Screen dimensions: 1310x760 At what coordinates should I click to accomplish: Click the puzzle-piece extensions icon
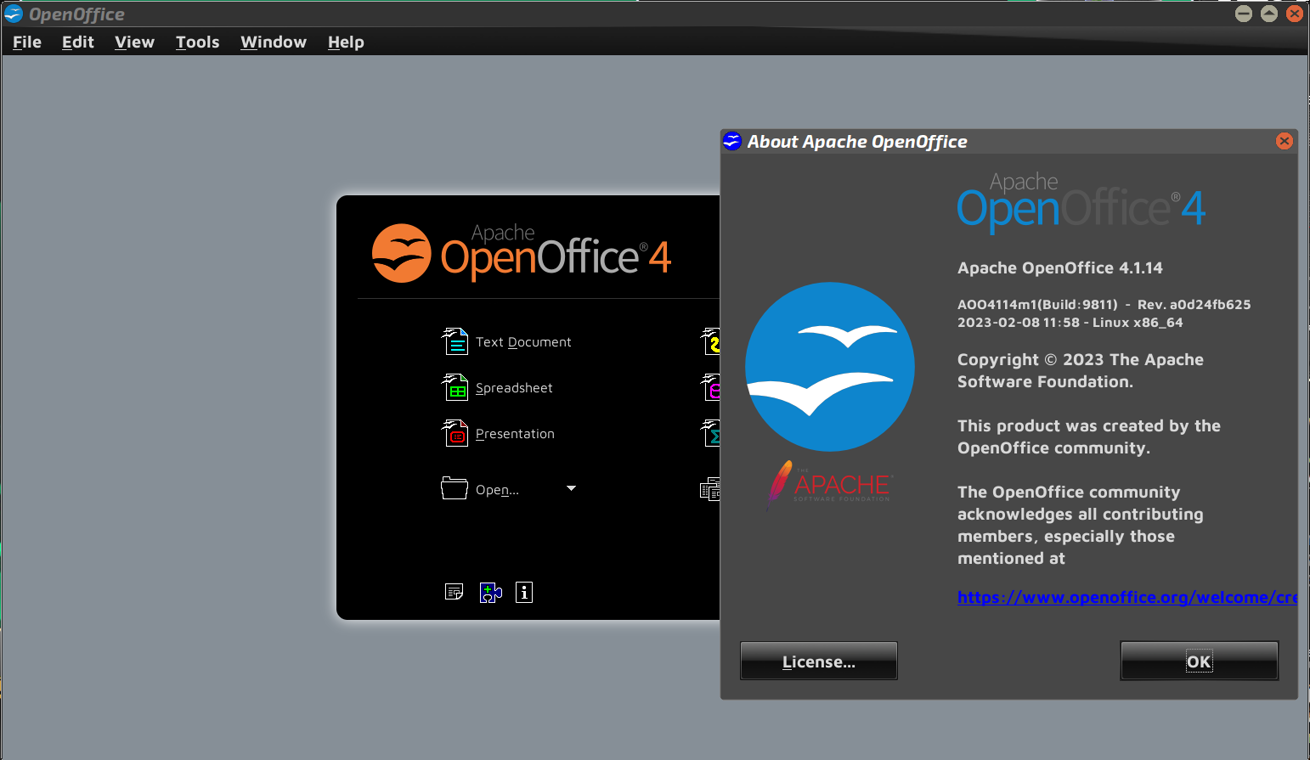tap(490, 592)
